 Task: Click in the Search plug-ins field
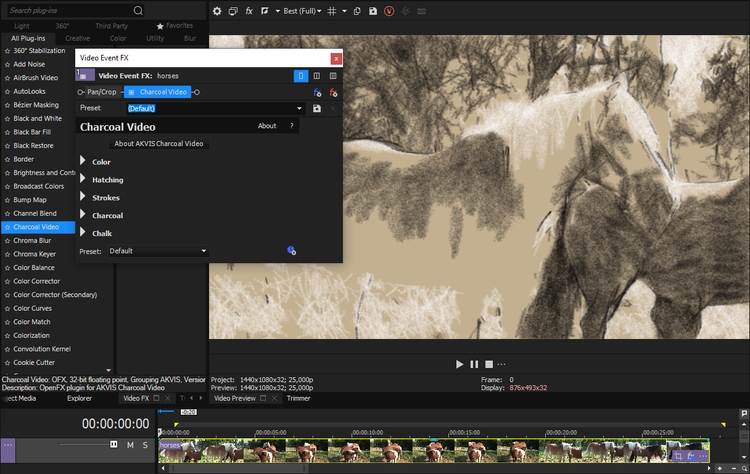click(69, 11)
